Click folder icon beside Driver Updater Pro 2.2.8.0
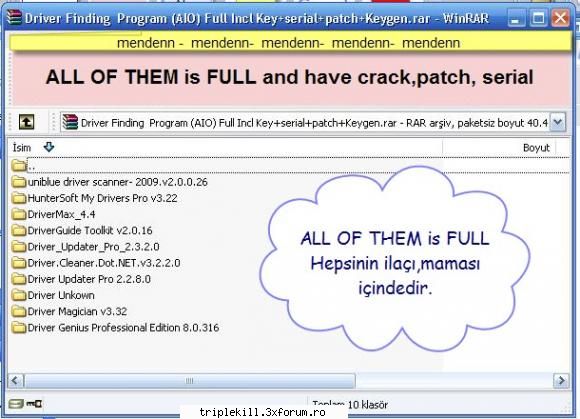The height and width of the screenshot is (419, 580). (x=18, y=279)
